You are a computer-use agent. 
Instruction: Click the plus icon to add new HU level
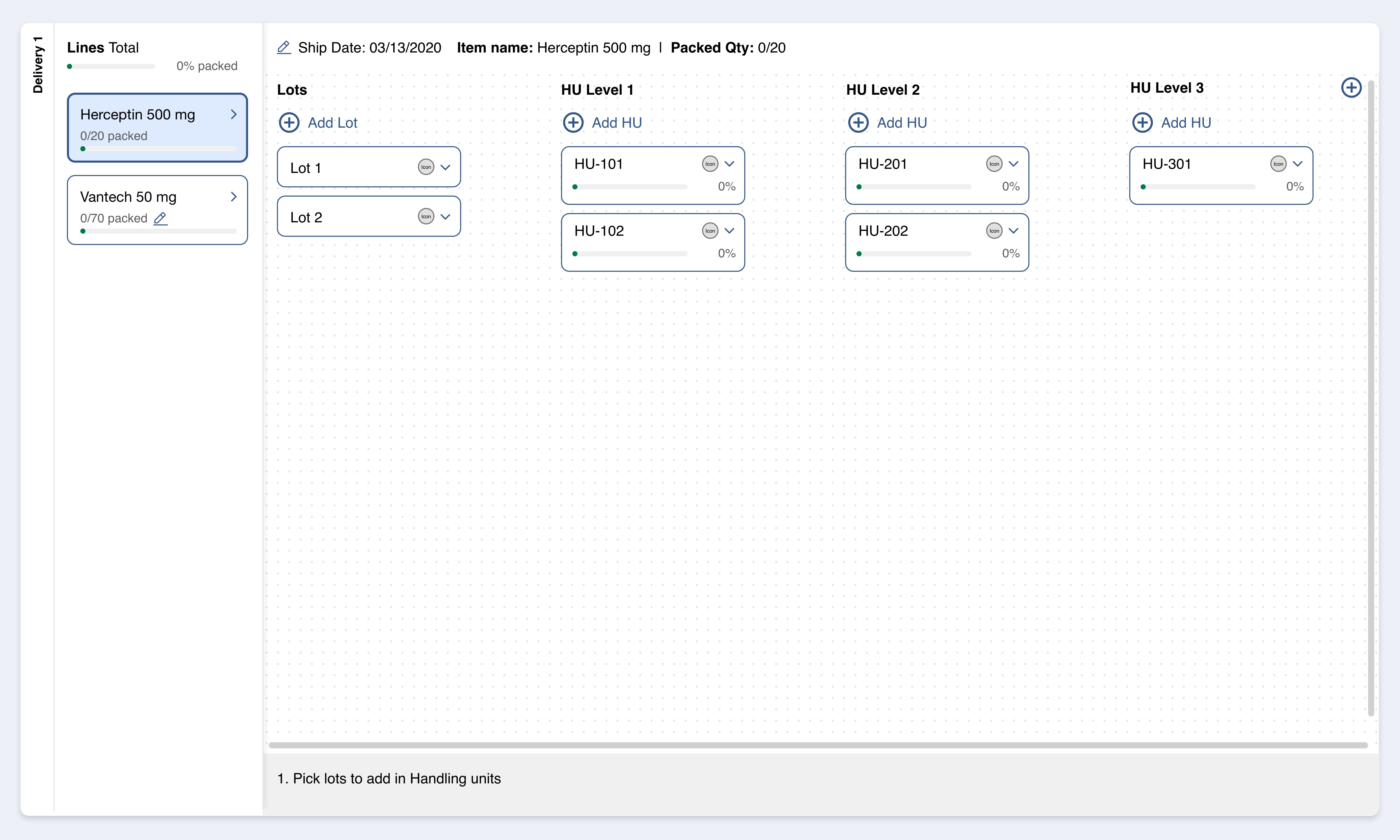point(1351,88)
